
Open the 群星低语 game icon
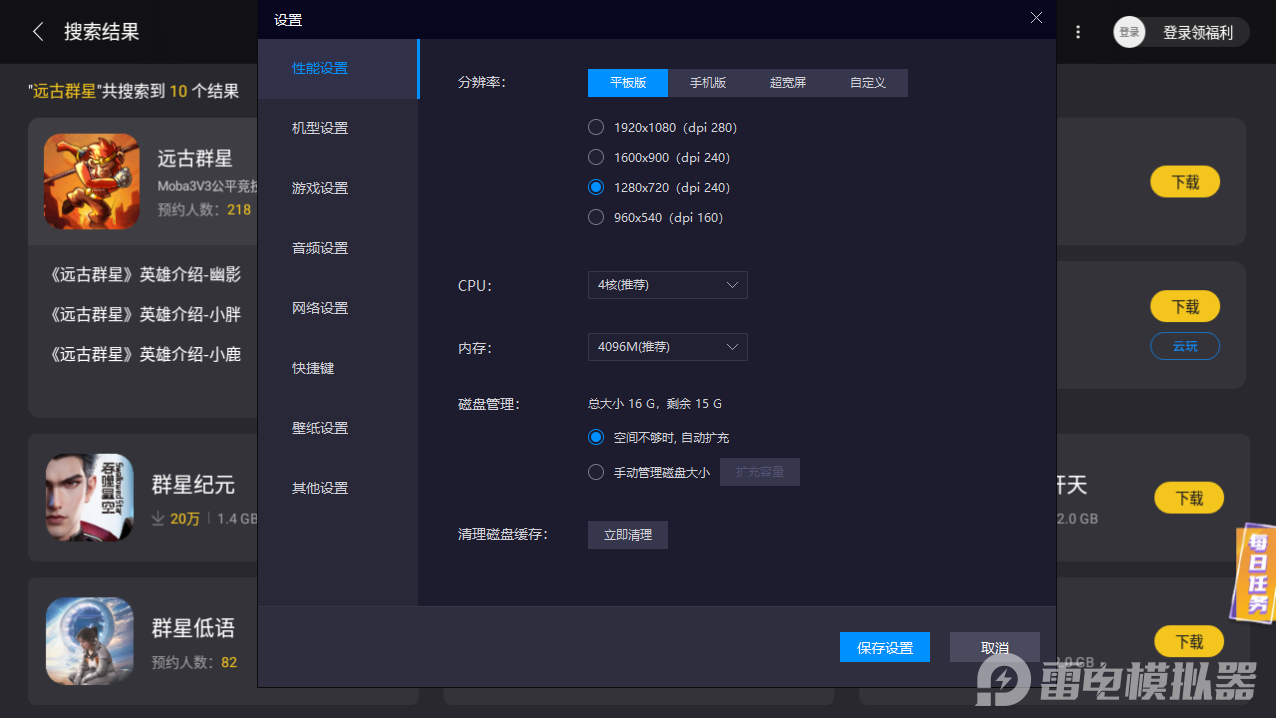[89, 641]
